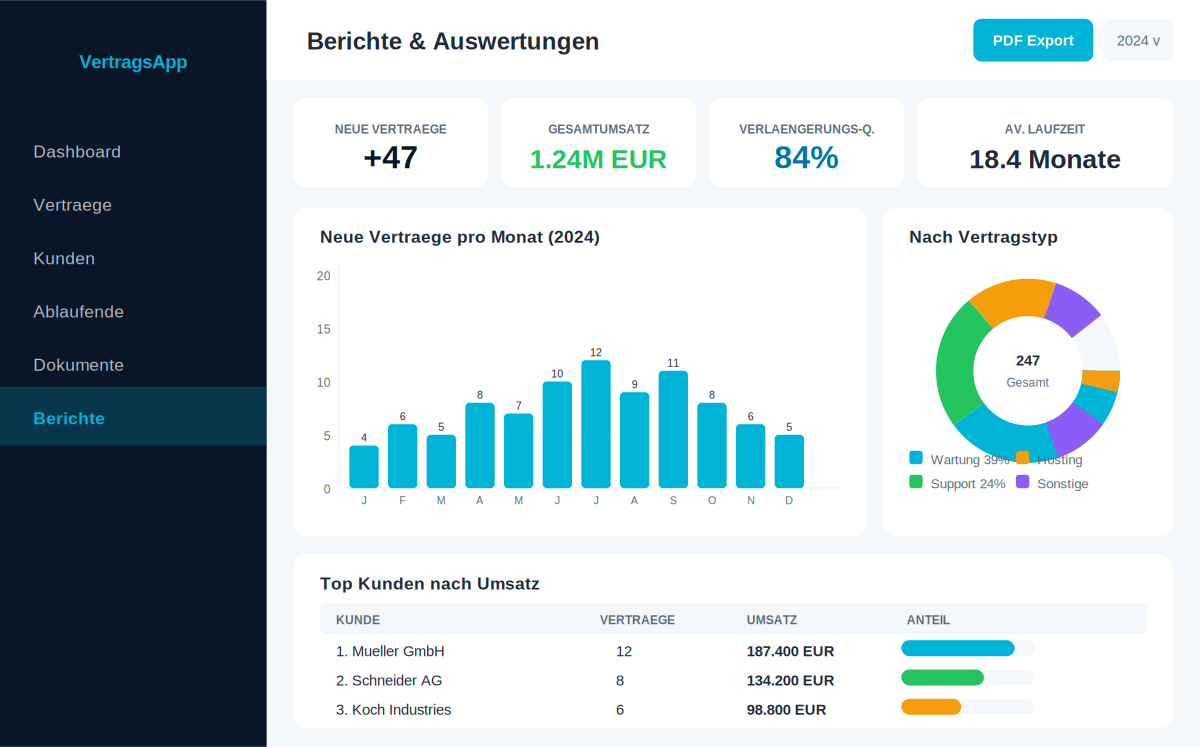
Task: Select the active Berichte menu item
Action: (69, 418)
